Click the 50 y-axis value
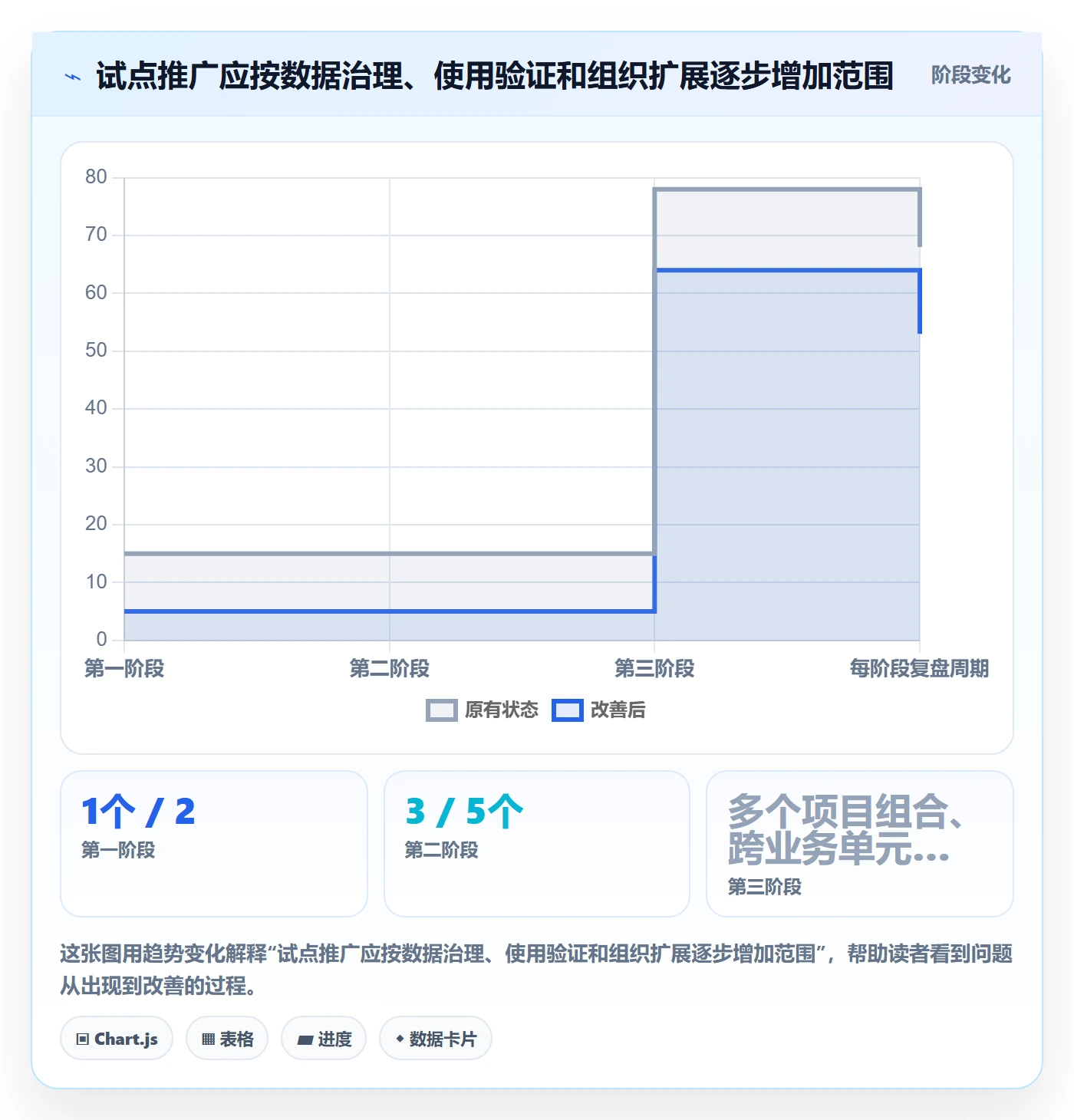The height and width of the screenshot is (1120, 1074). pyautogui.click(x=96, y=351)
